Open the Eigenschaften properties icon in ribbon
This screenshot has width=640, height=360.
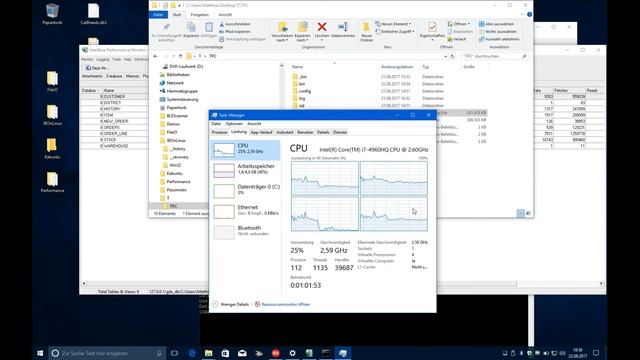[432, 27]
